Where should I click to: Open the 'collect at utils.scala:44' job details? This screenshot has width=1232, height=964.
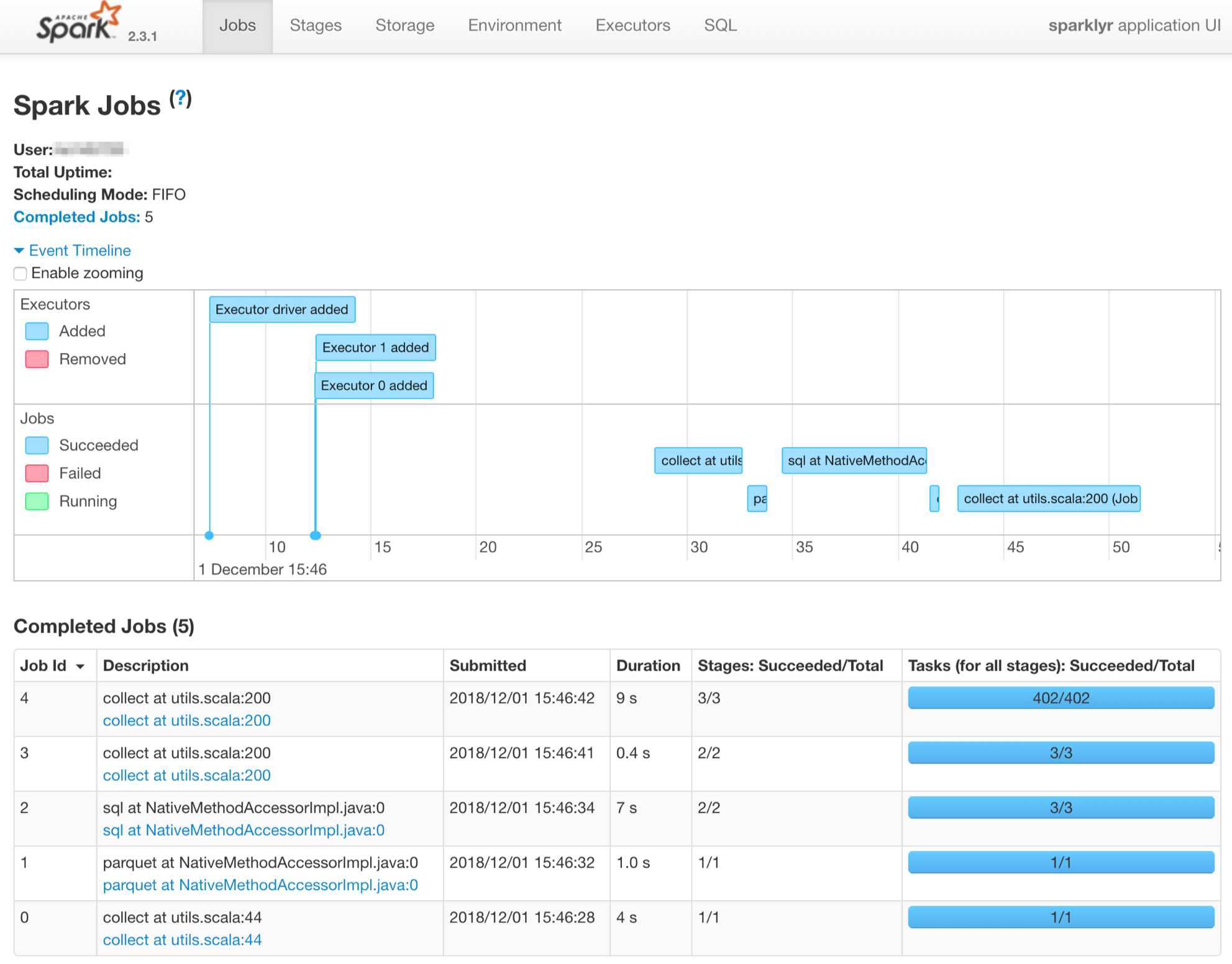tap(182, 940)
